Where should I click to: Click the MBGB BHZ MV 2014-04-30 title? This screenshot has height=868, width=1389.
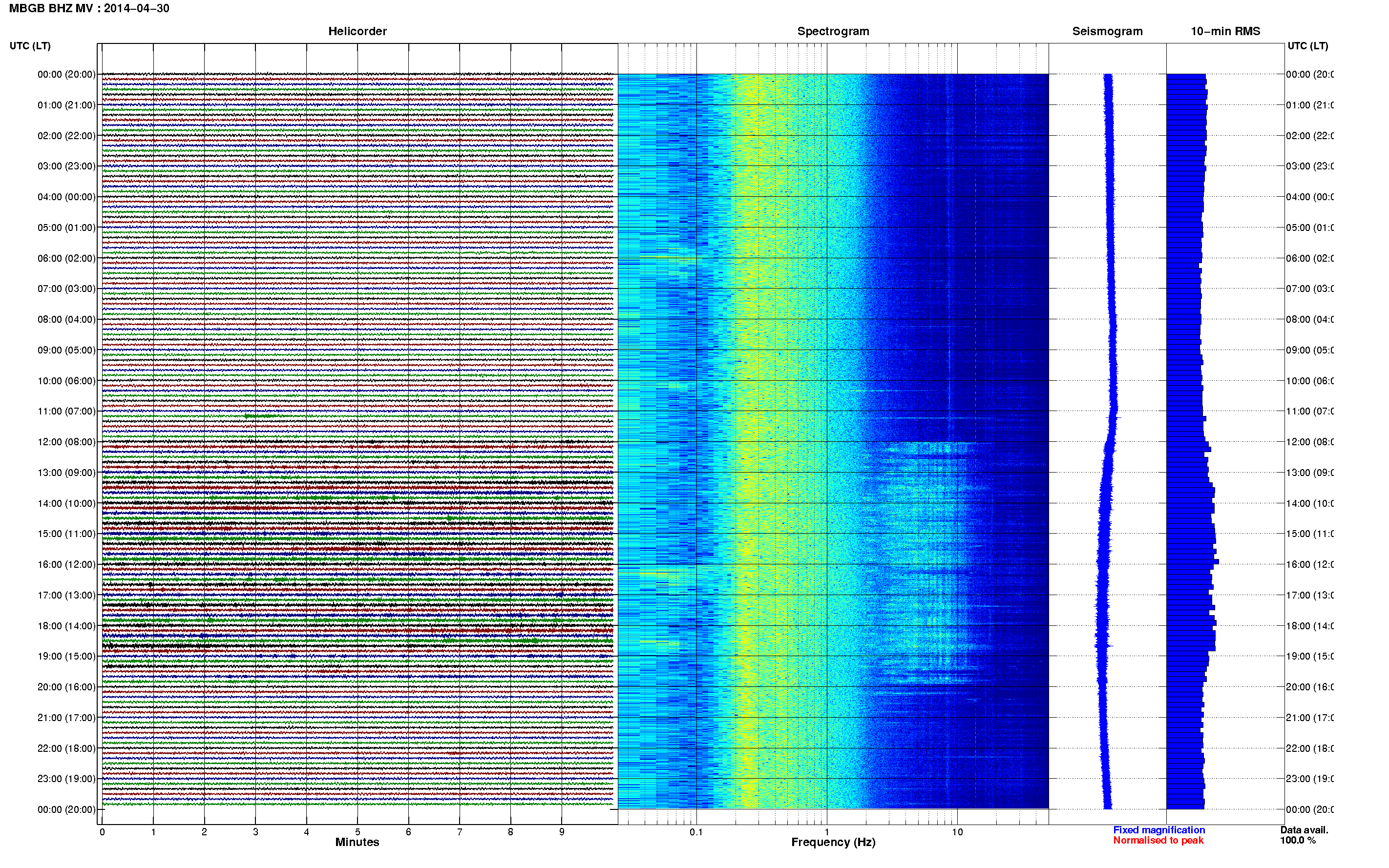point(89,8)
